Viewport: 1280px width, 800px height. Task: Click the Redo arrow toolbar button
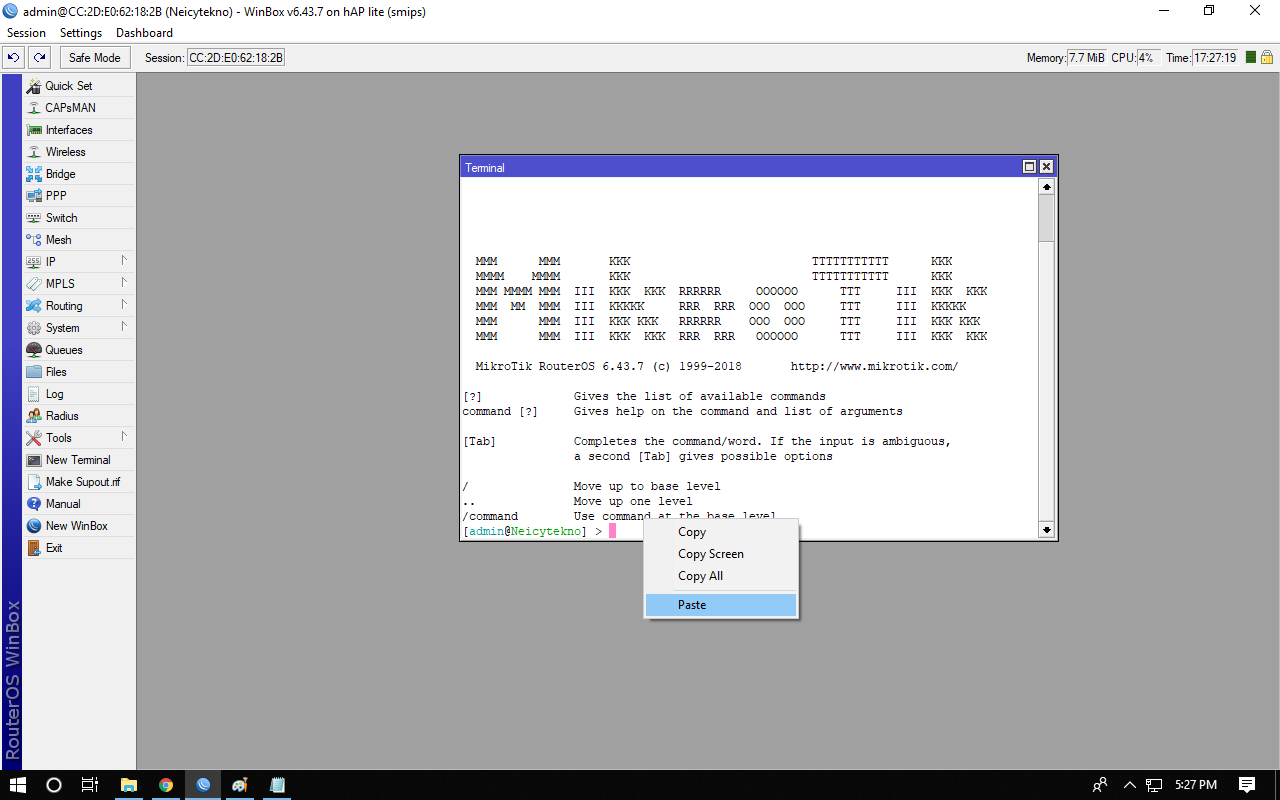(39, 58)
